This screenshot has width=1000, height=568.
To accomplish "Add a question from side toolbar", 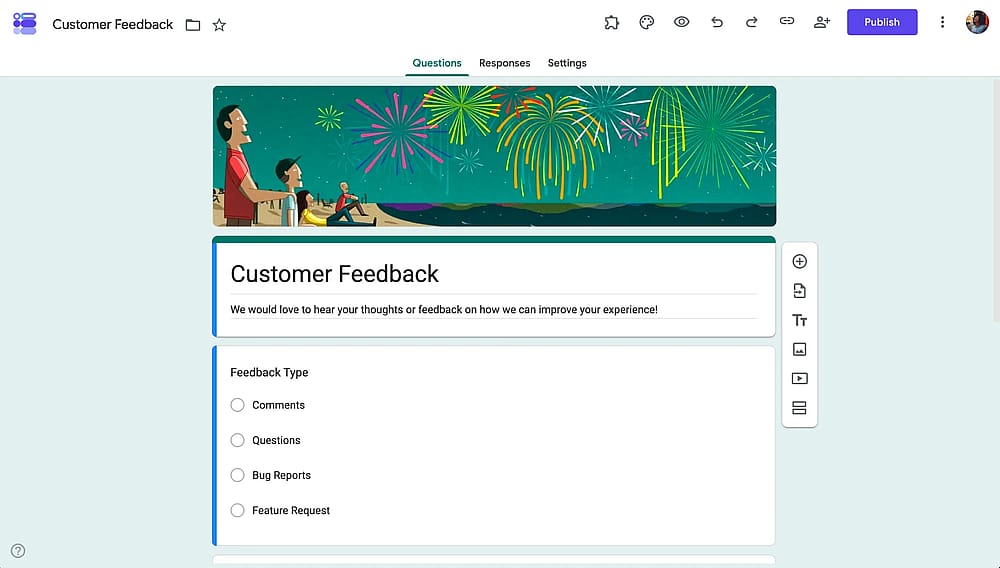I will coord(799,261).
